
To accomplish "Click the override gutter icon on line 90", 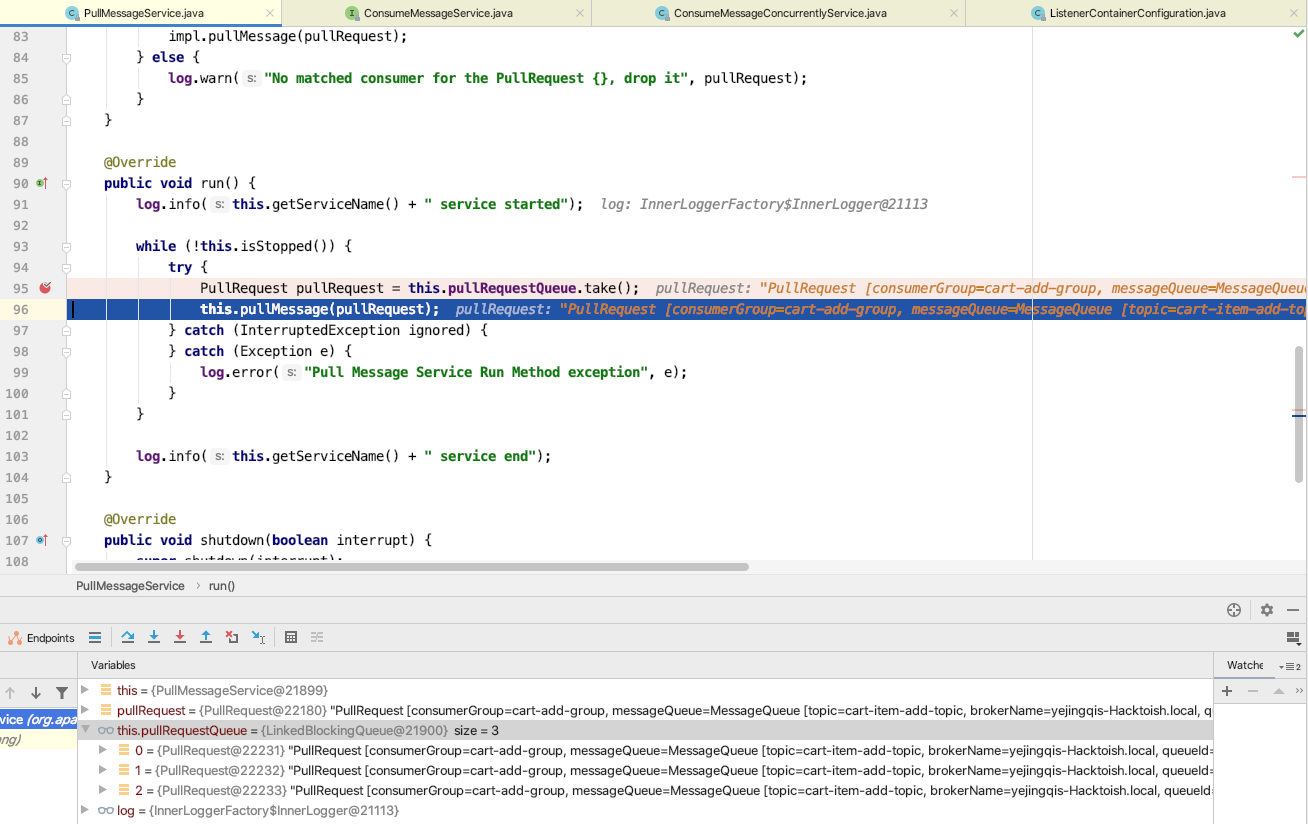I will click(41, 183).
